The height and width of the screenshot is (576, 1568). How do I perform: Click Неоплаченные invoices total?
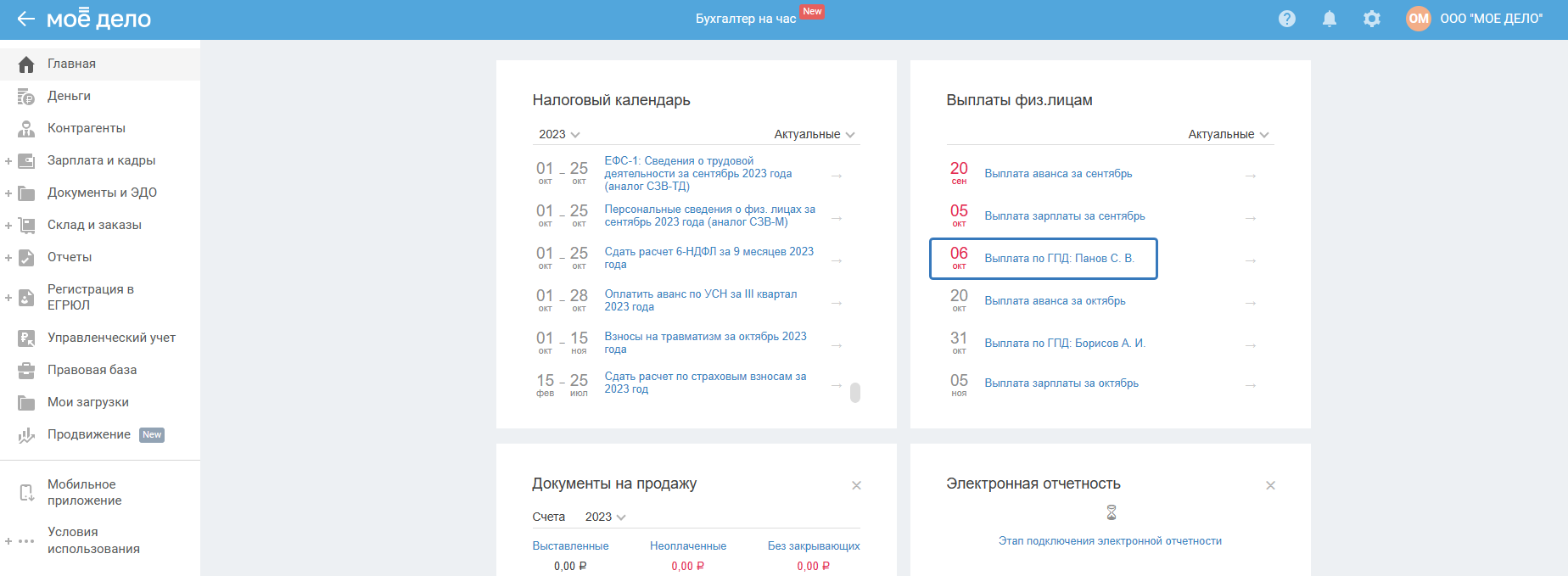tap(688, 566)
